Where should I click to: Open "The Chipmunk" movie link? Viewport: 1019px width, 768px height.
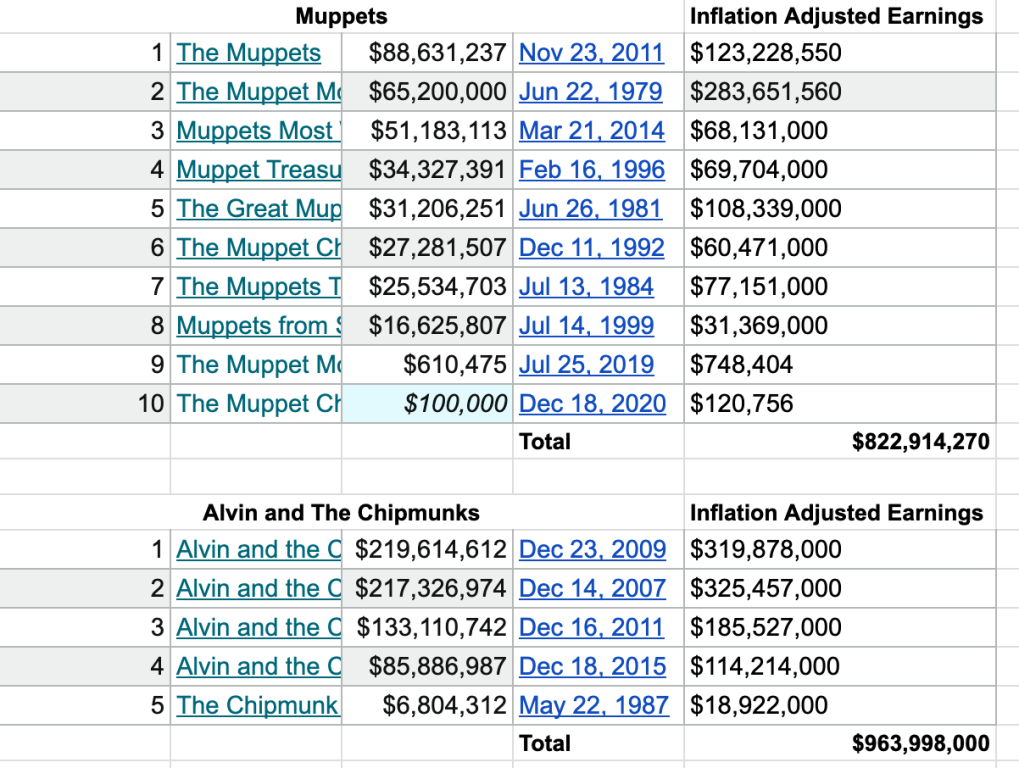coord(257,706)
